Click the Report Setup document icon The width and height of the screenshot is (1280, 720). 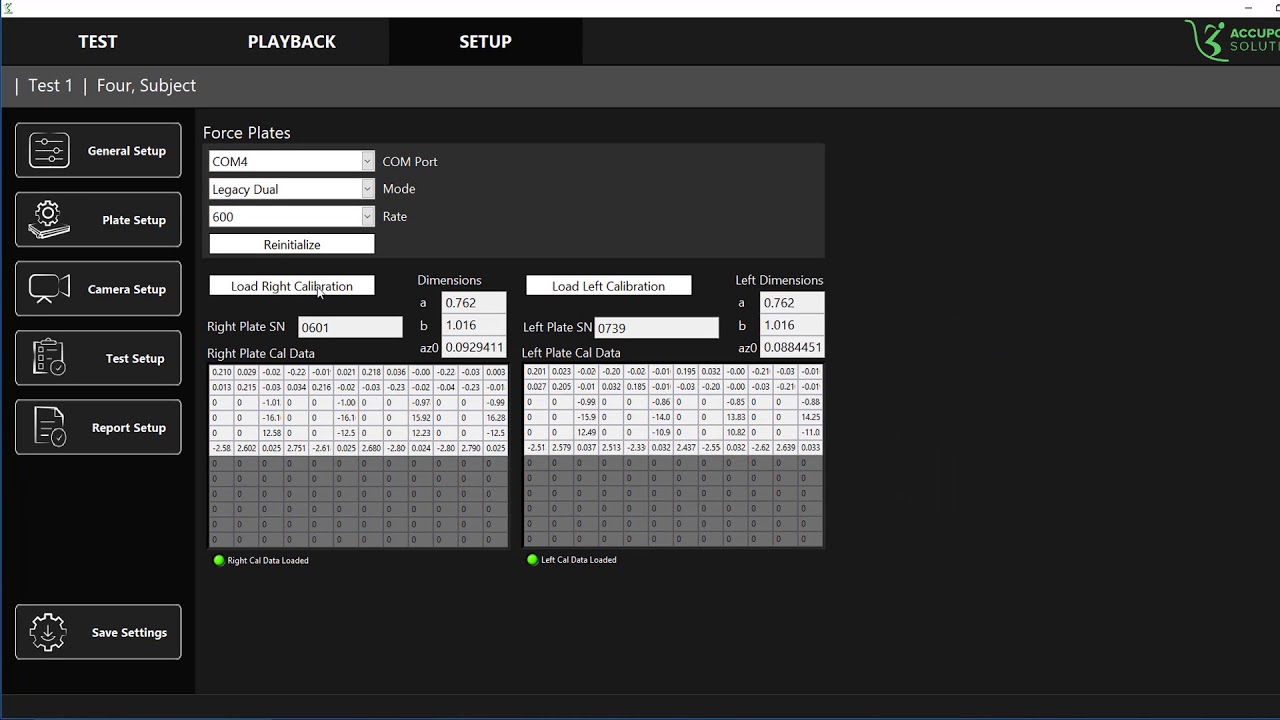click(49, 426)
